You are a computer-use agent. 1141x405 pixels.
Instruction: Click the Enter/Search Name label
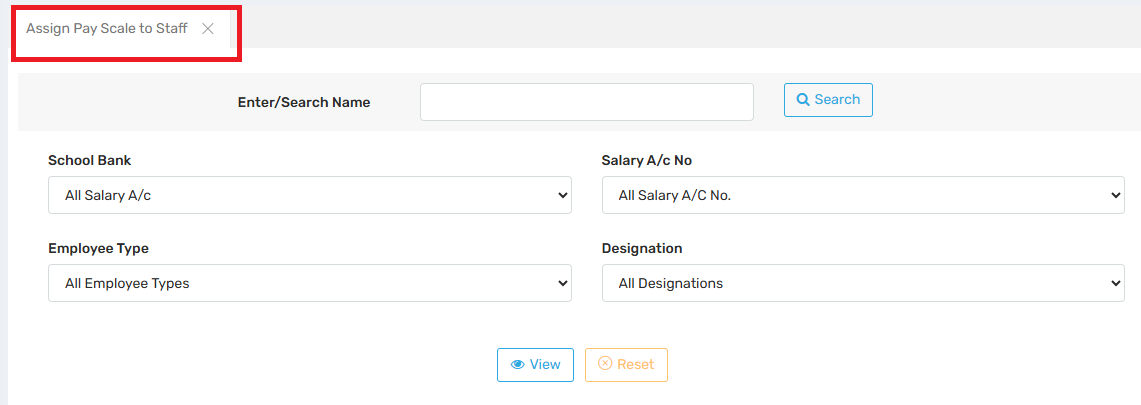coord(304,102)
